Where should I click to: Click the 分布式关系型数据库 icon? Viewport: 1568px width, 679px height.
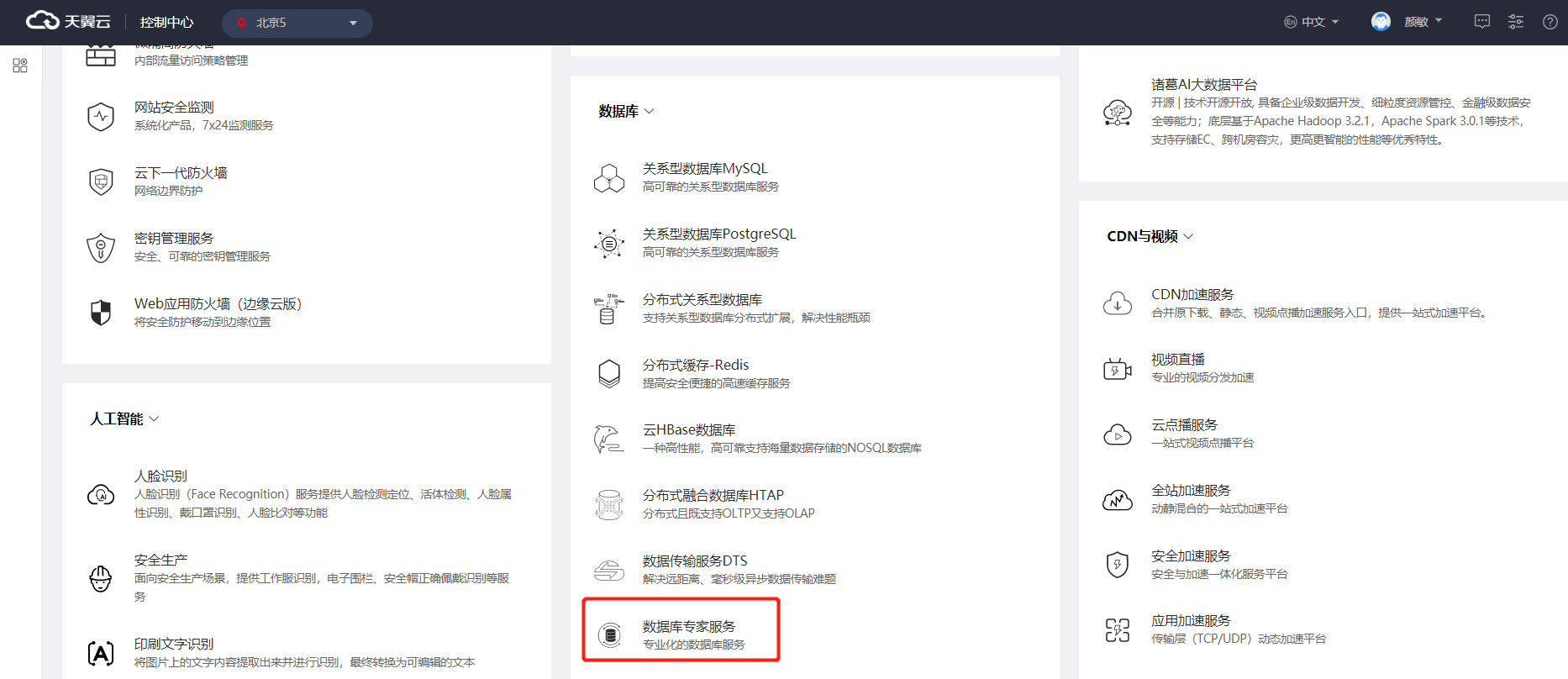[609, 308]
